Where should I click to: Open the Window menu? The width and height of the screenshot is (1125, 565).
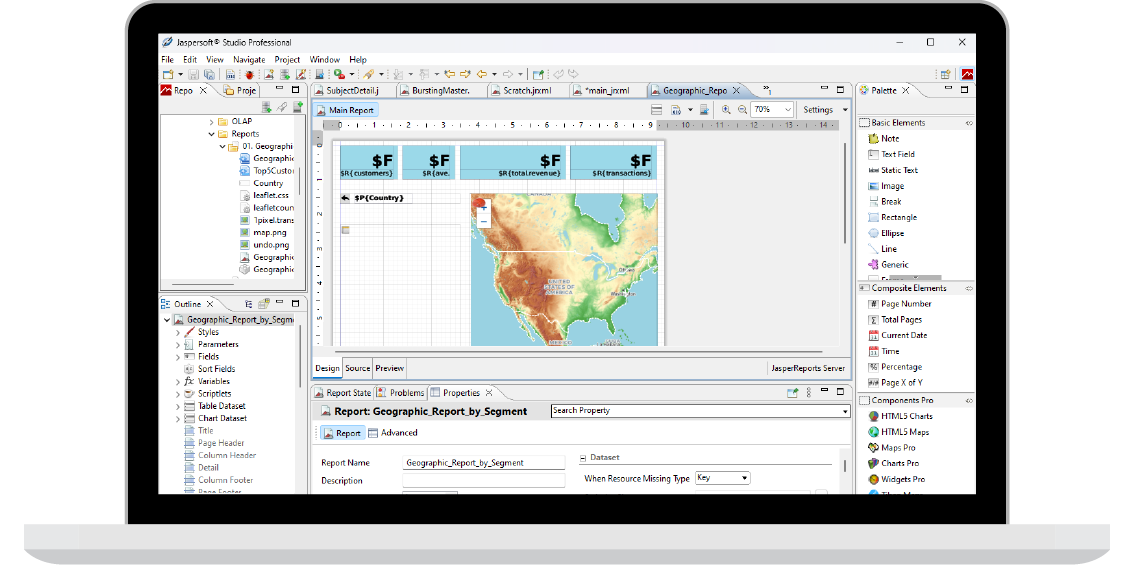pos(324,60)
